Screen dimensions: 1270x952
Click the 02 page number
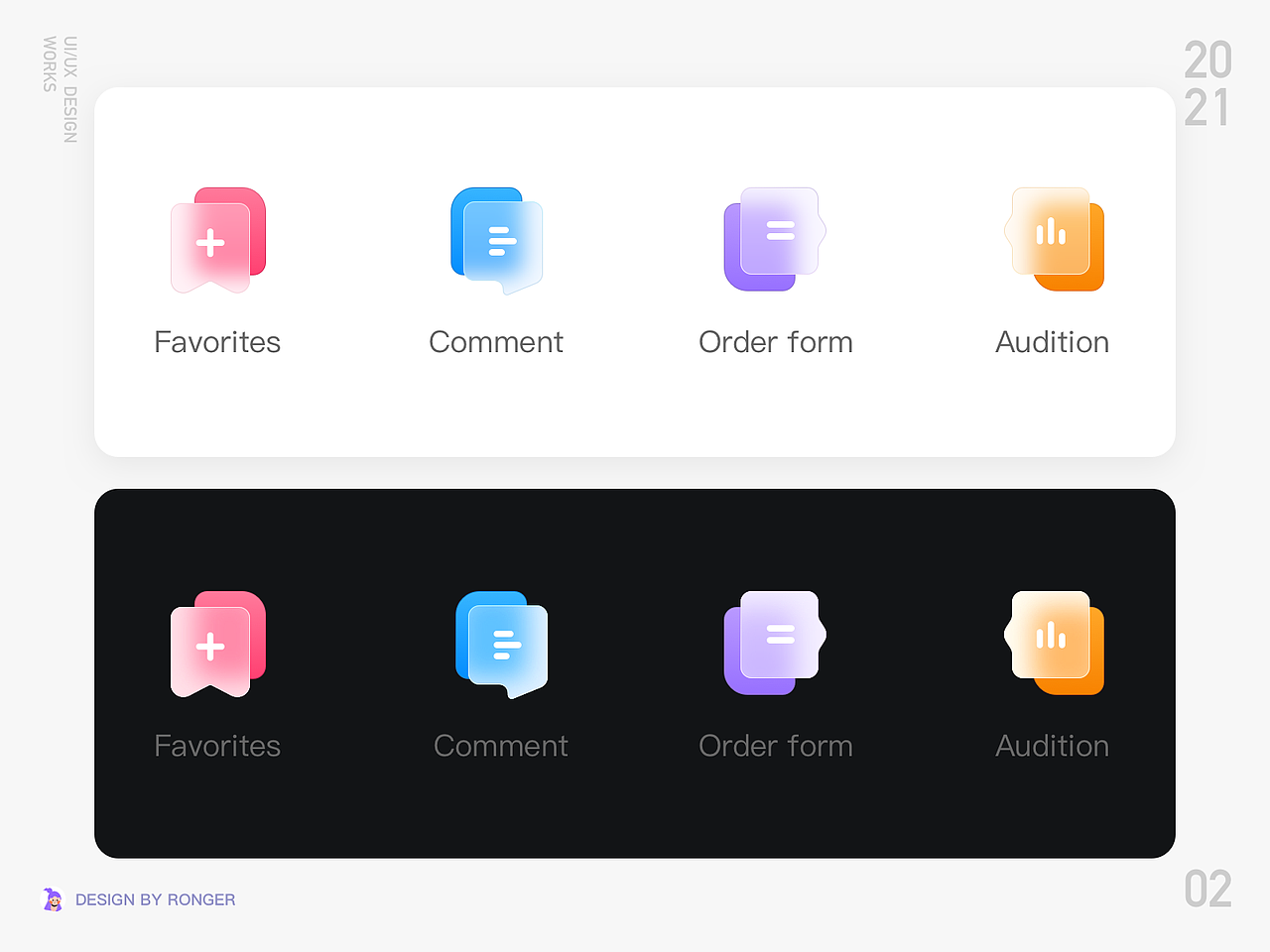1207,890
